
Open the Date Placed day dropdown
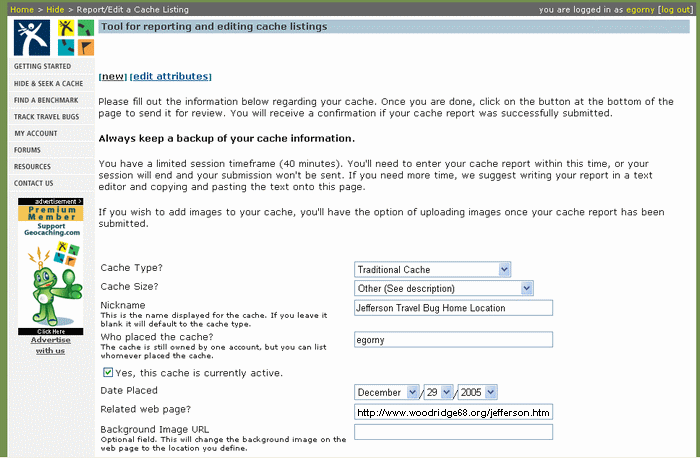[x=438, y=392]
